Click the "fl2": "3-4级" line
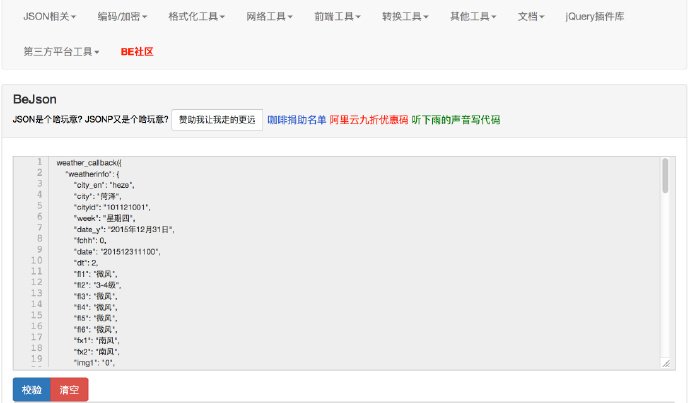The height and width of the screenshot is (403, 690). (97, 285)
